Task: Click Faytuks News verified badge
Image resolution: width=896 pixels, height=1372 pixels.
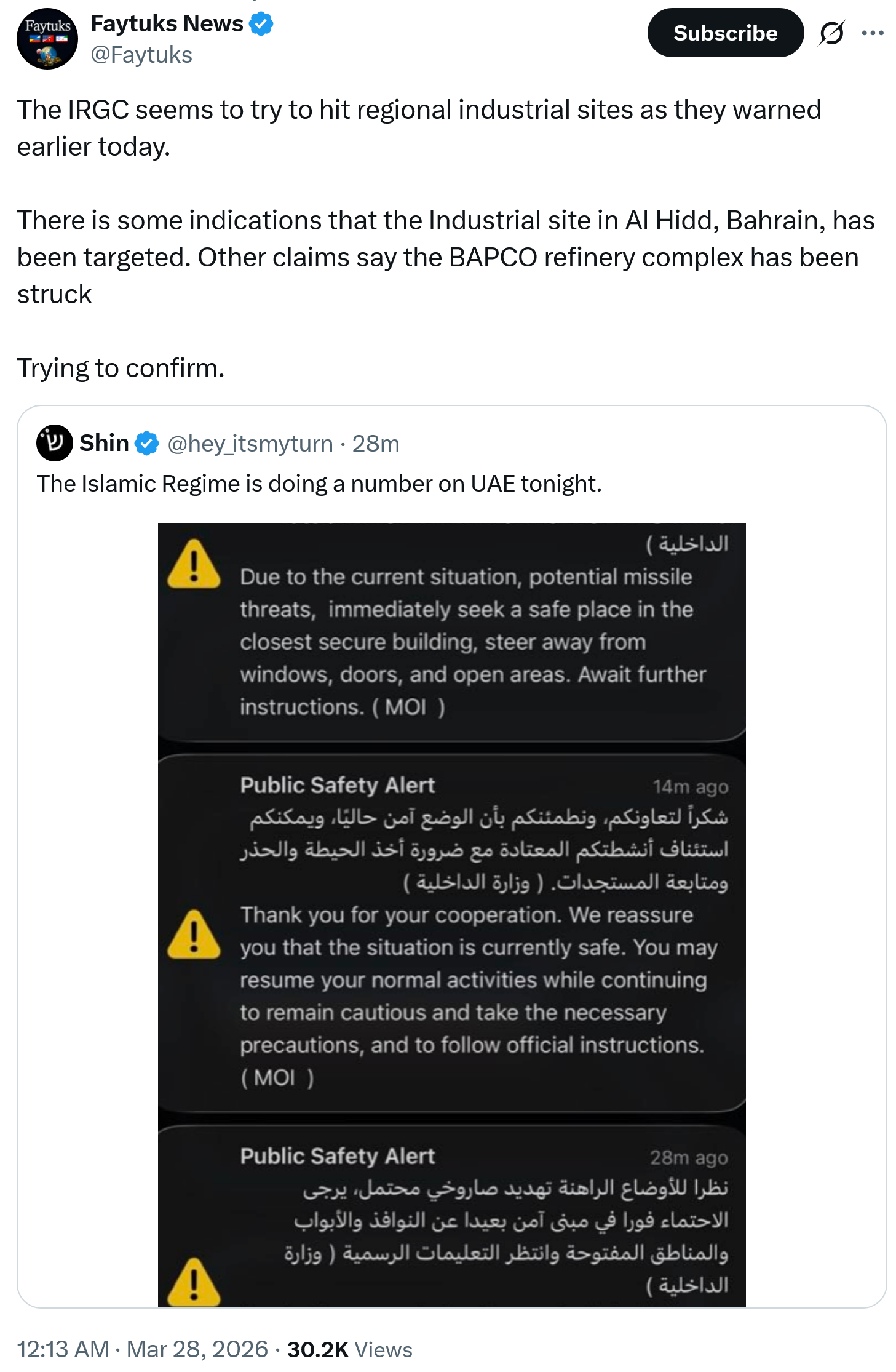Action: click(261, 23)
